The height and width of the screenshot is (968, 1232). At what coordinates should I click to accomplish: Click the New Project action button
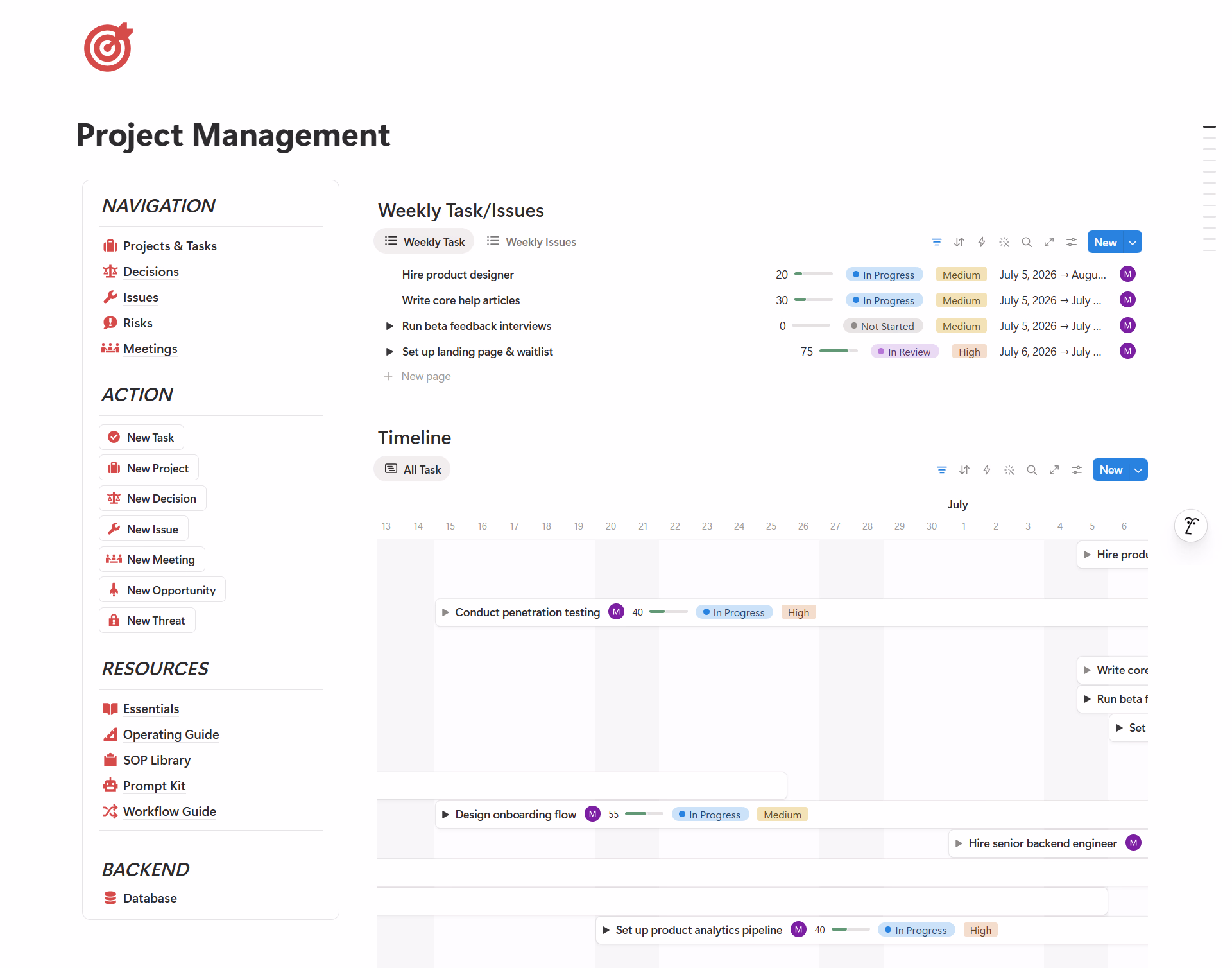point(149,468)
